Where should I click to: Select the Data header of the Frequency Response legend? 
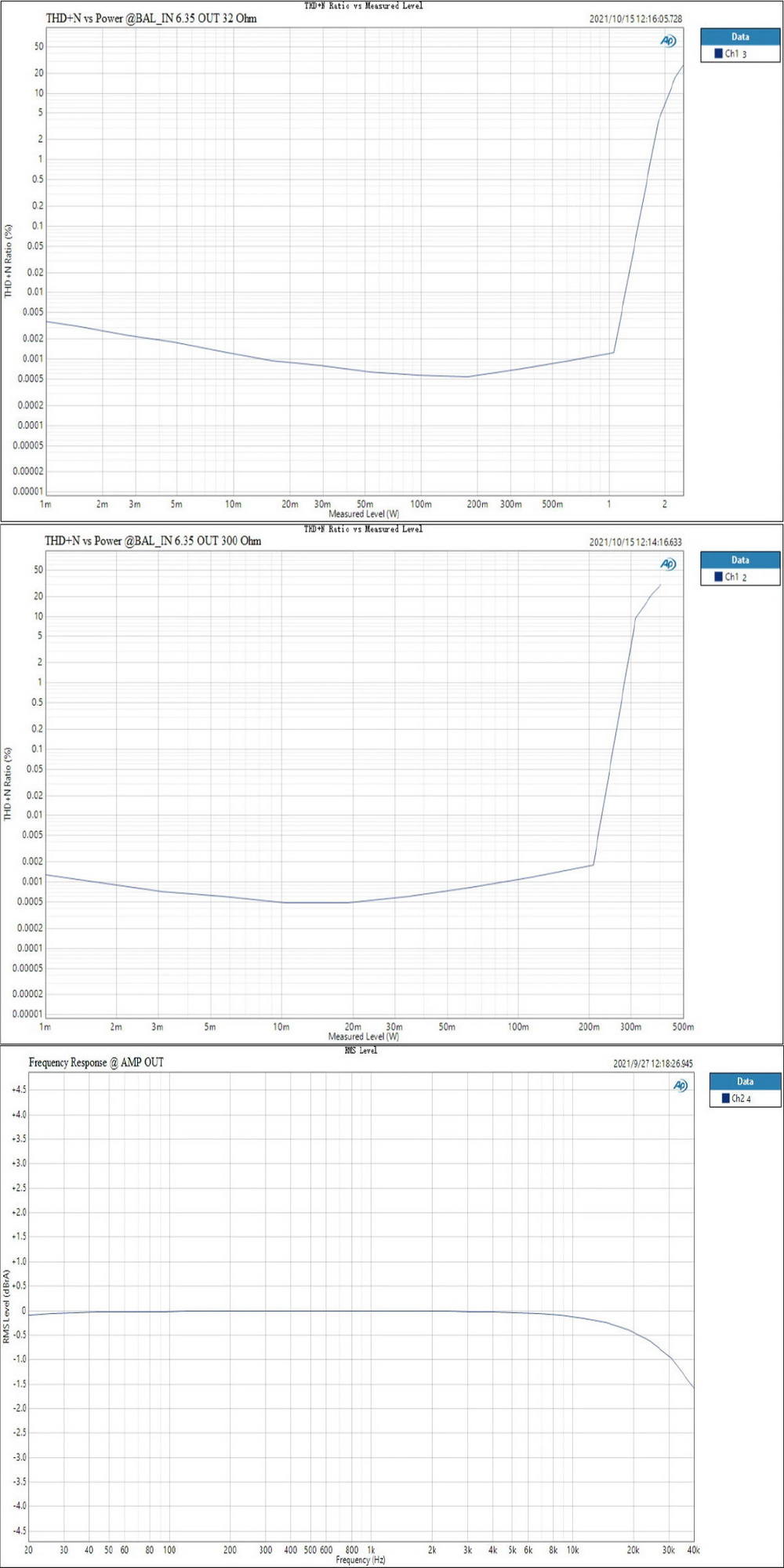[x=745, y=1081]
